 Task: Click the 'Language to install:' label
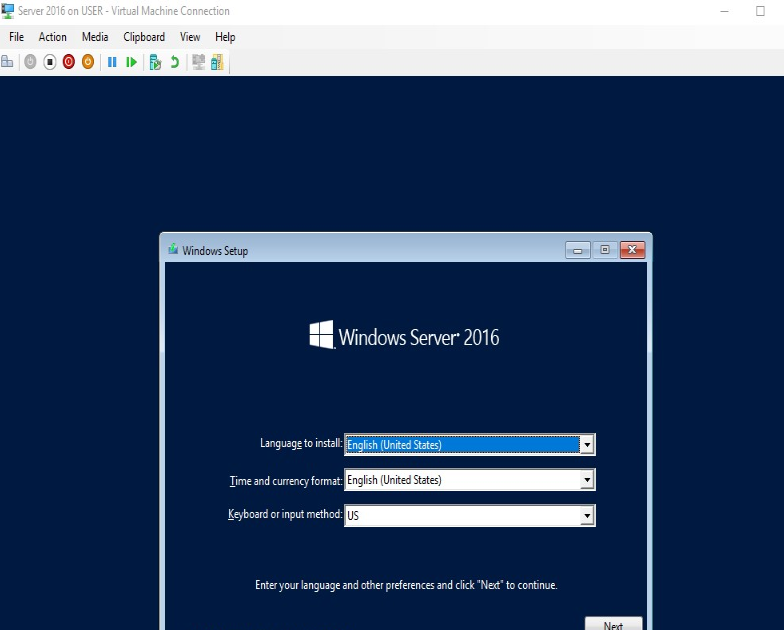tap(301, 444)
